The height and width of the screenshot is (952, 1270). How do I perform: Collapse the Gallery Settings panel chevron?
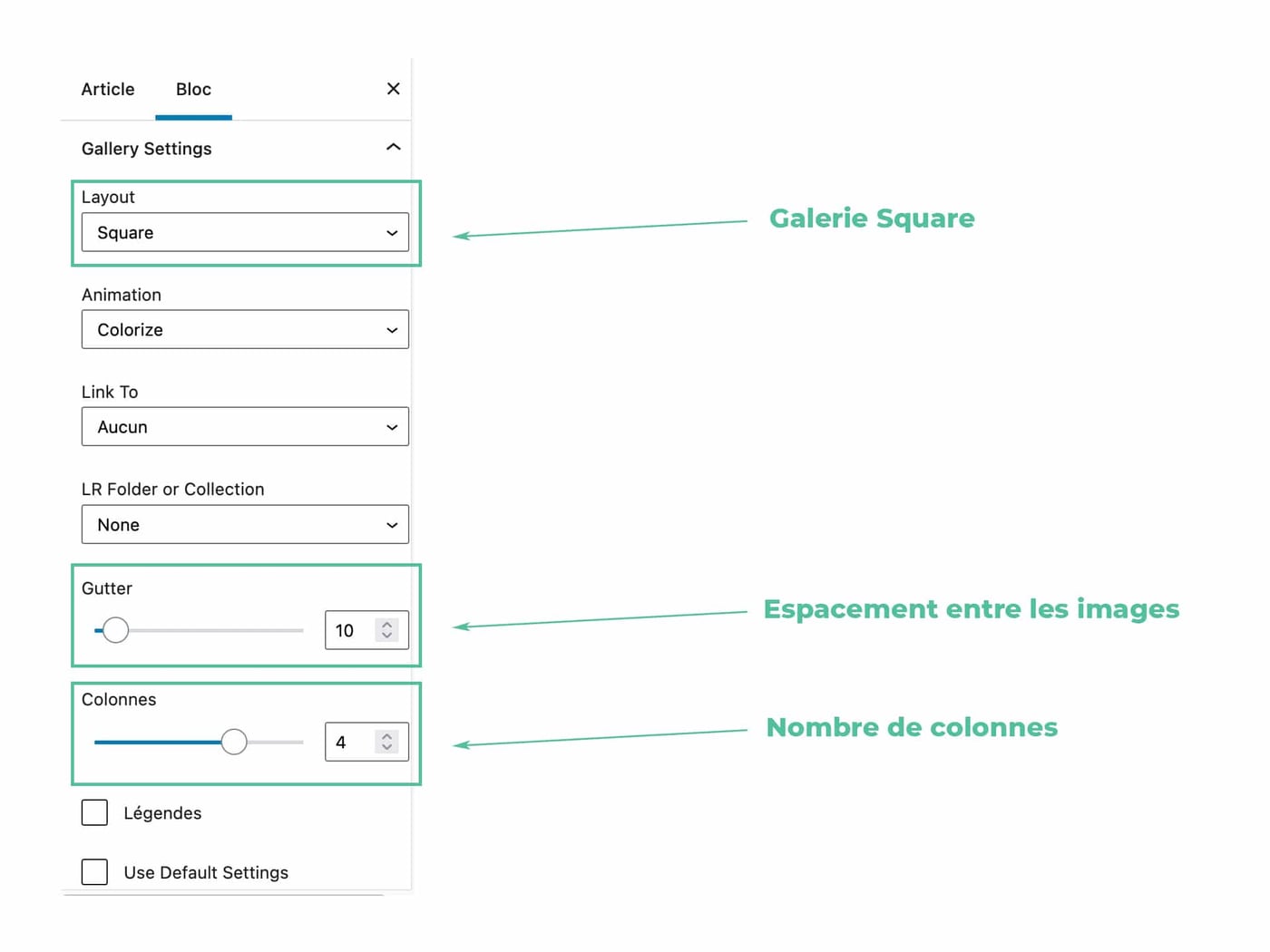(x=393, y=147)
